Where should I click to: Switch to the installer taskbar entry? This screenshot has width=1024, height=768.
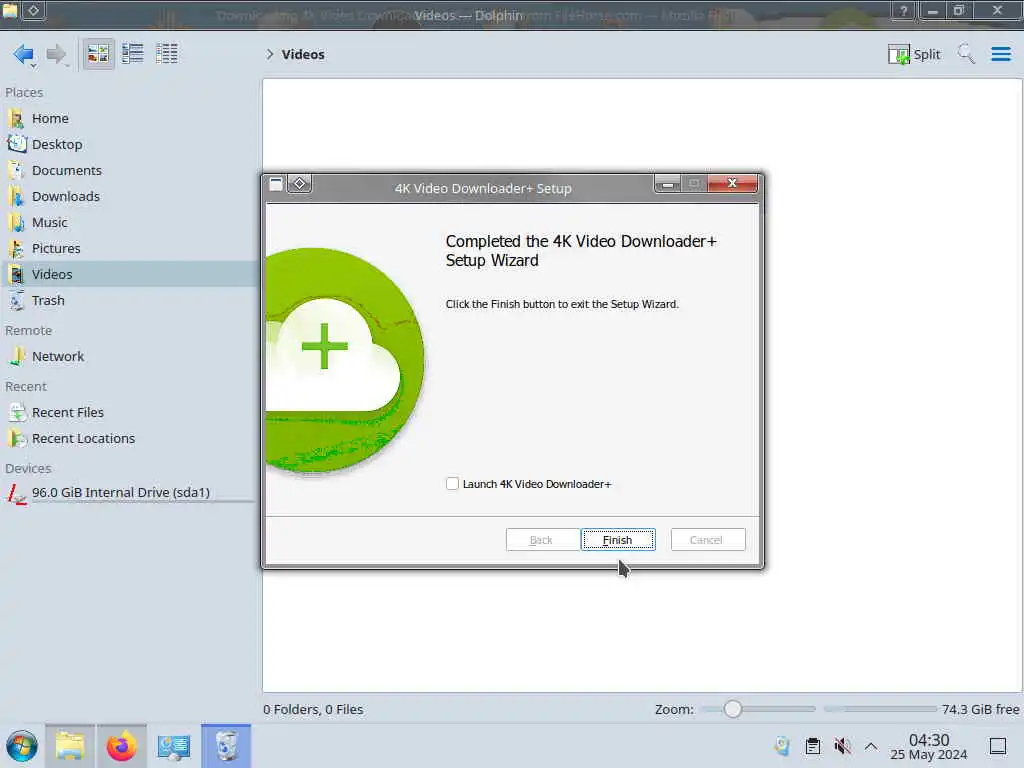(x=226, y=746)
